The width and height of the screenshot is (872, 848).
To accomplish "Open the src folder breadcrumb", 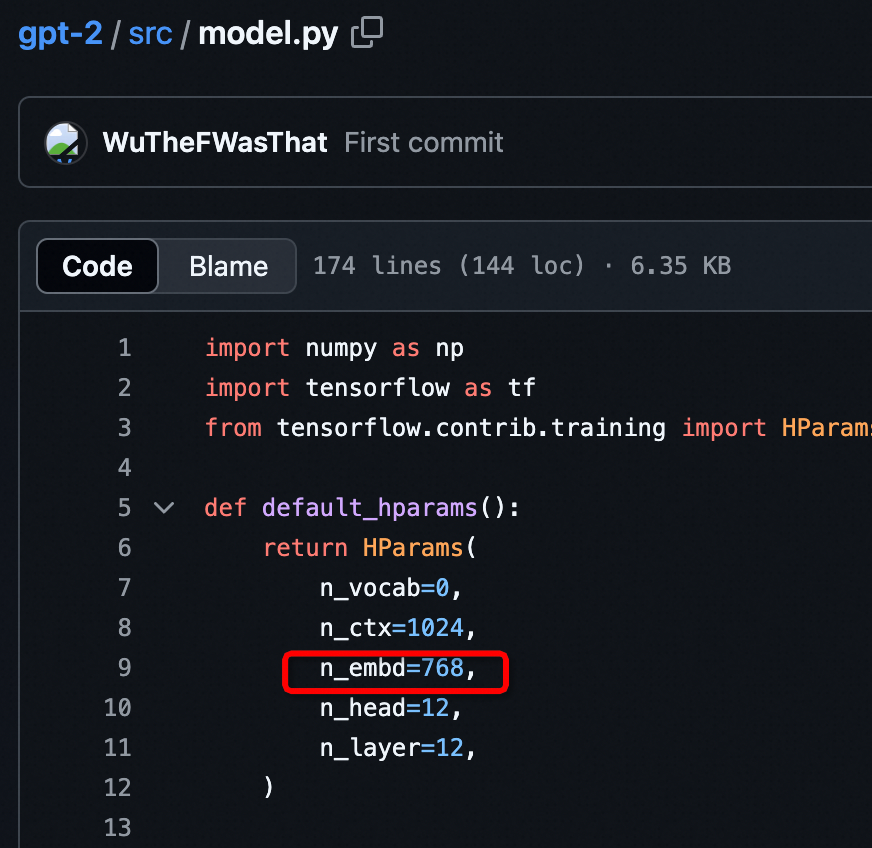I will coord(150,34).
